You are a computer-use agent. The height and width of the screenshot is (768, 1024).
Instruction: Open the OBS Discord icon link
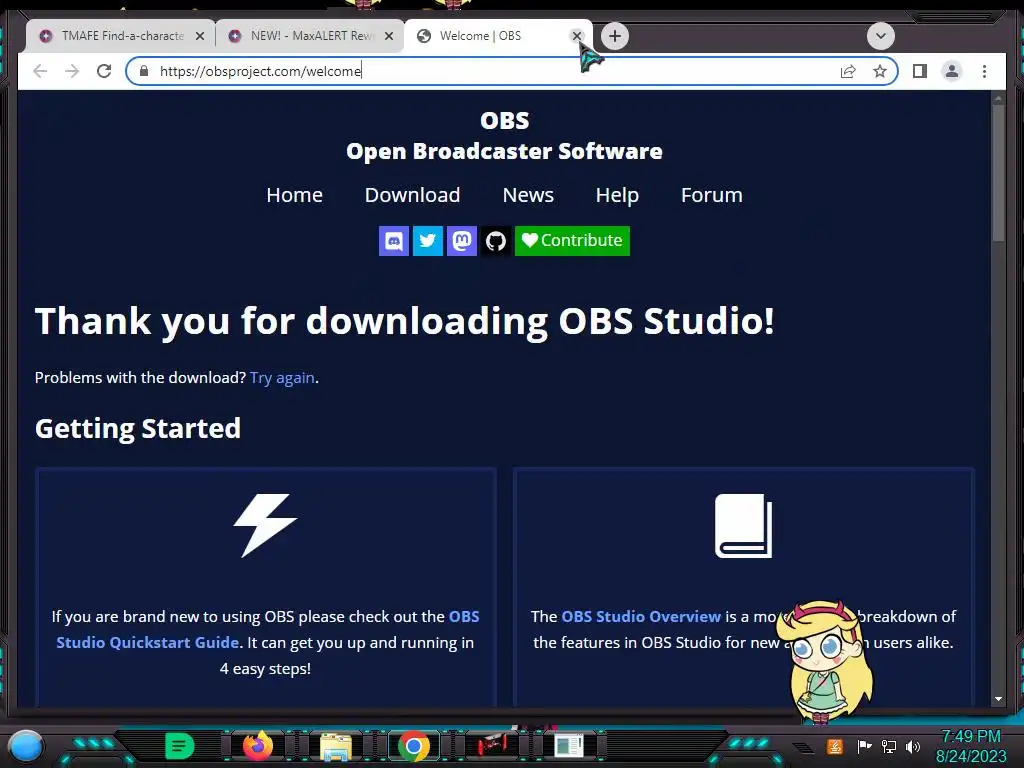(x=394, y=241)
